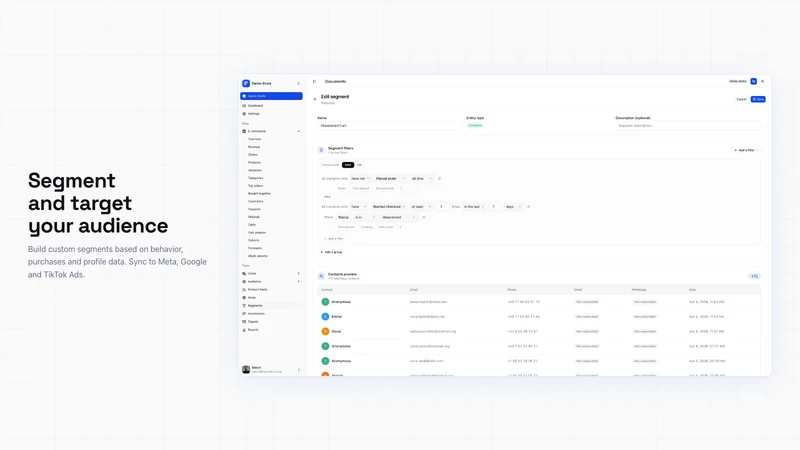Open the 'in the last' dropdown
Screen dimensions: 800x450
pyautogui.click(x=474, y=207)
